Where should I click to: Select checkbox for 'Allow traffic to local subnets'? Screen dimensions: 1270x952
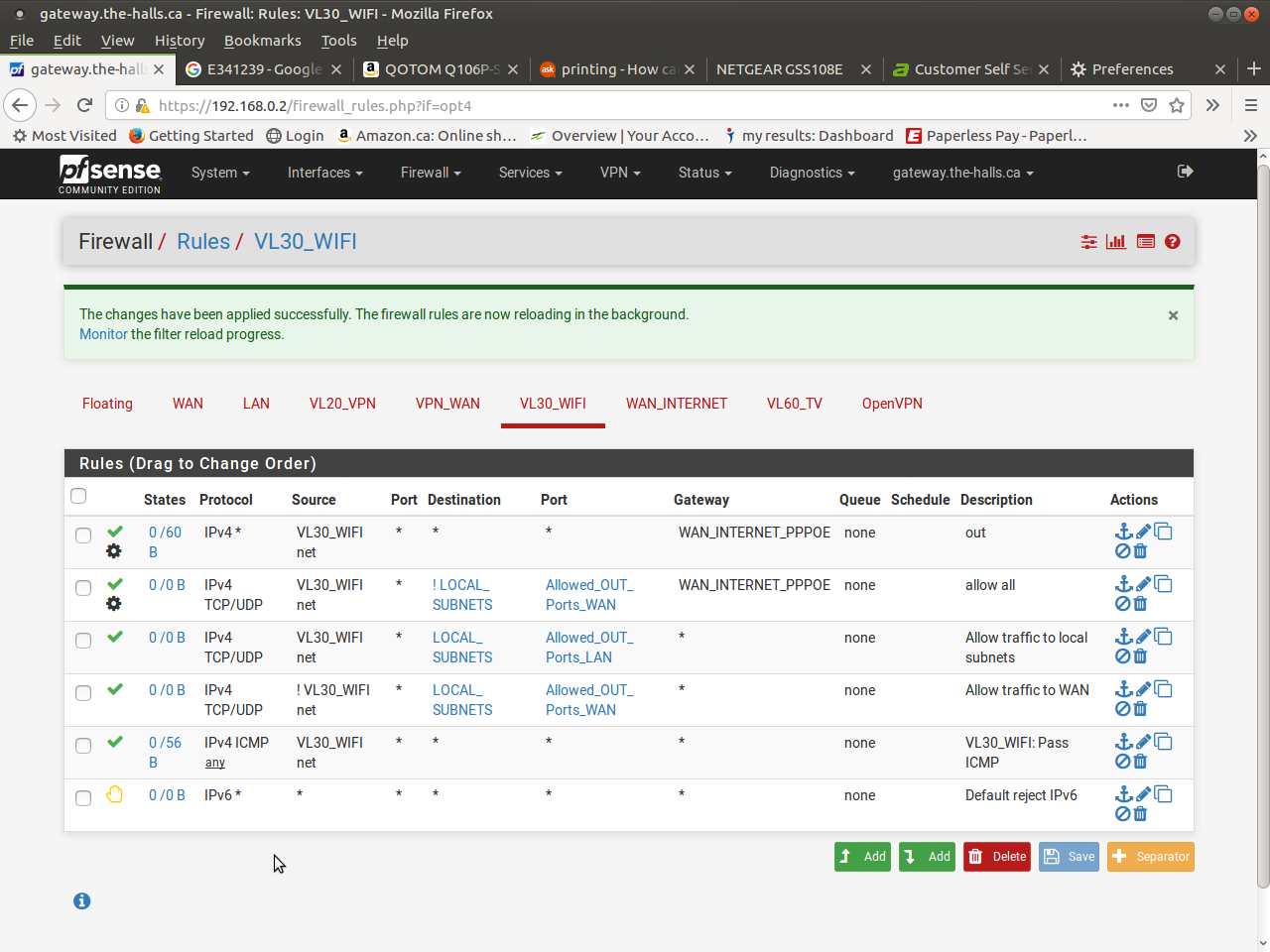tap(83, 641)
